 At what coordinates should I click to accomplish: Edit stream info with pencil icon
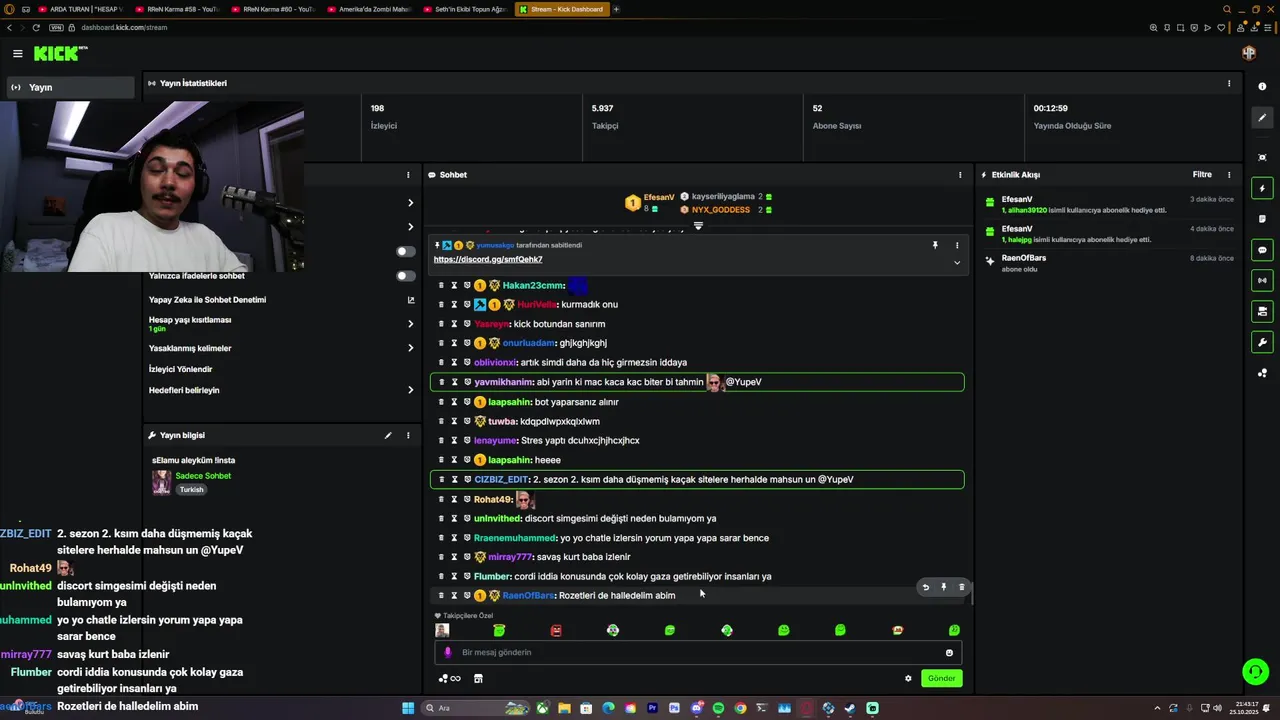pyautogui.click(x=388, y=435)
